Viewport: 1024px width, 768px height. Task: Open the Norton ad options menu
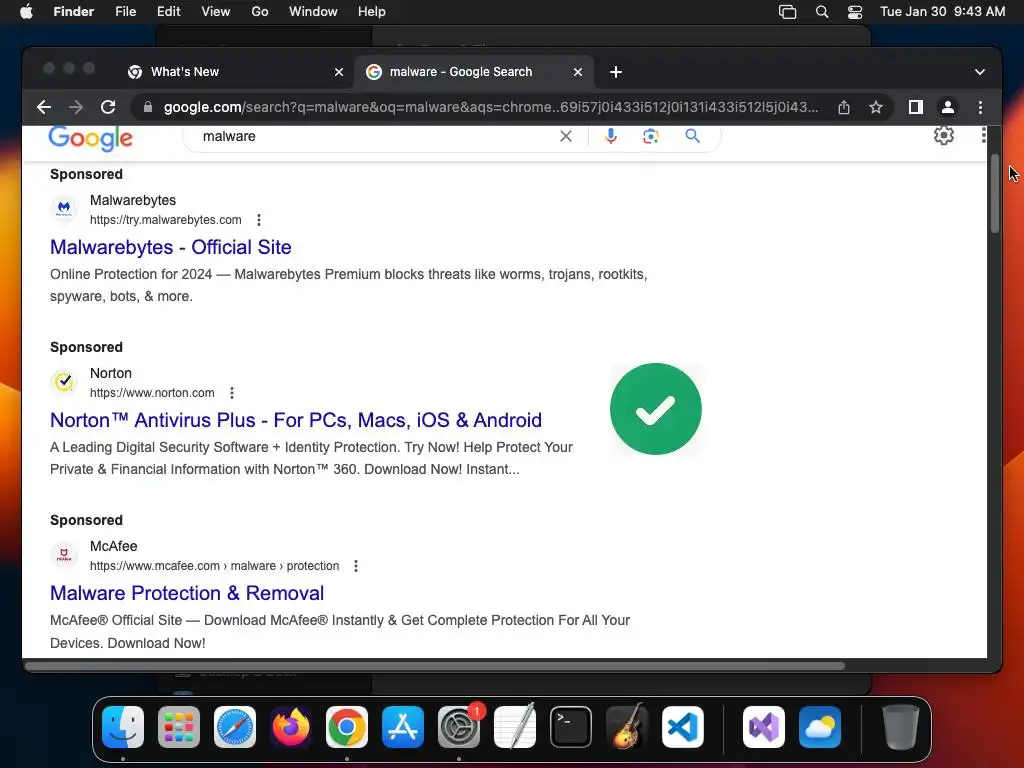click(x=232, y=393)
